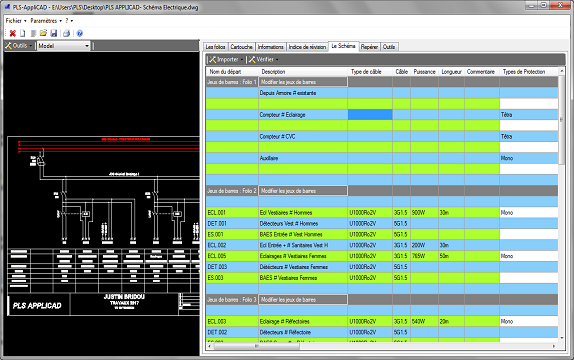The width and height of the screenshot is (574, 360).
Task: Select the ECL.003 departure cell
Action: coord(232,321)
